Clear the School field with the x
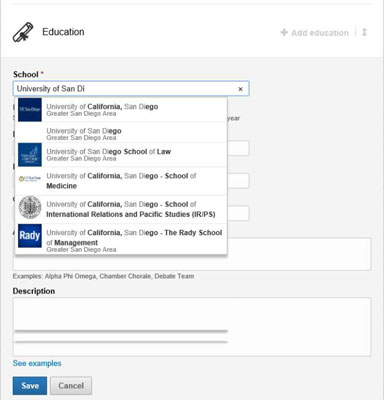The height and width of the screenshot is (400, 384). click(240, 89)
